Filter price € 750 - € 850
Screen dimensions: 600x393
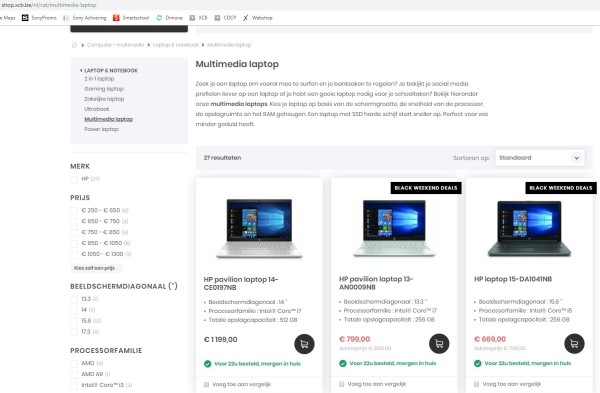[74, 232]
